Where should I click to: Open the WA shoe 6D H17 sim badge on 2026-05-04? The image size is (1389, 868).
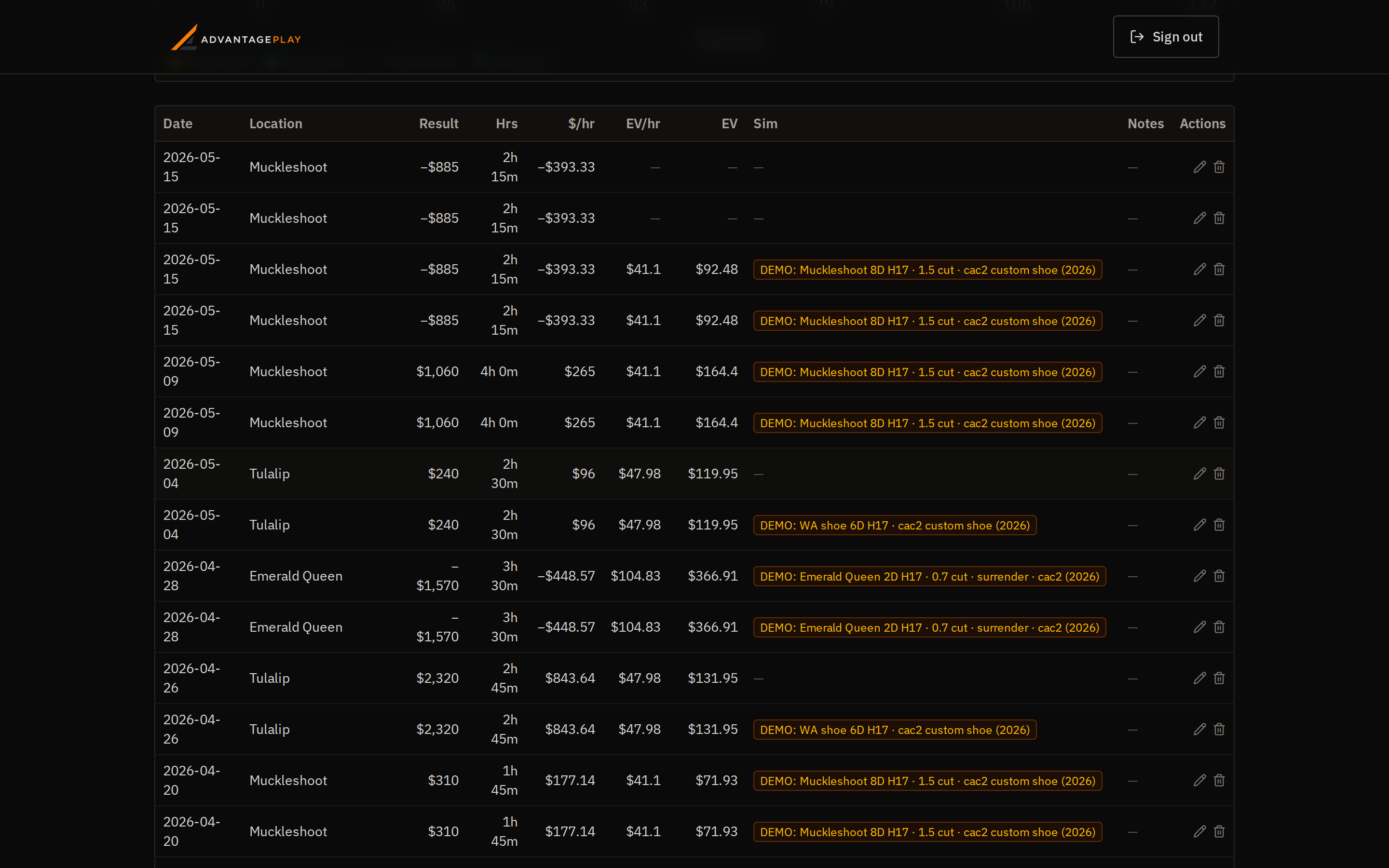(x=895, y=525)
